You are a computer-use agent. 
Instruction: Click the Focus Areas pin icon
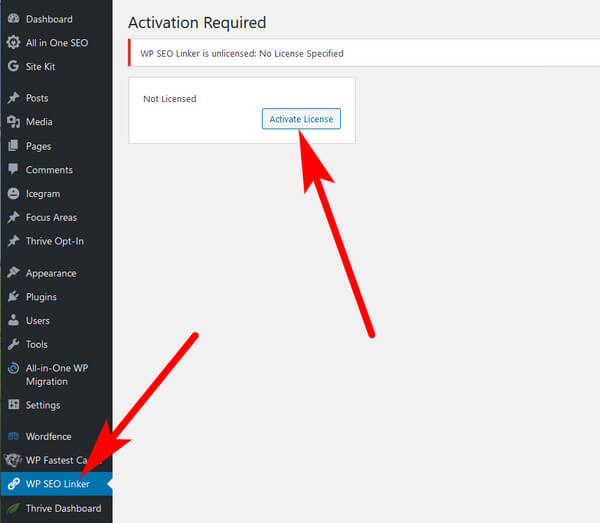coord(13,217)
